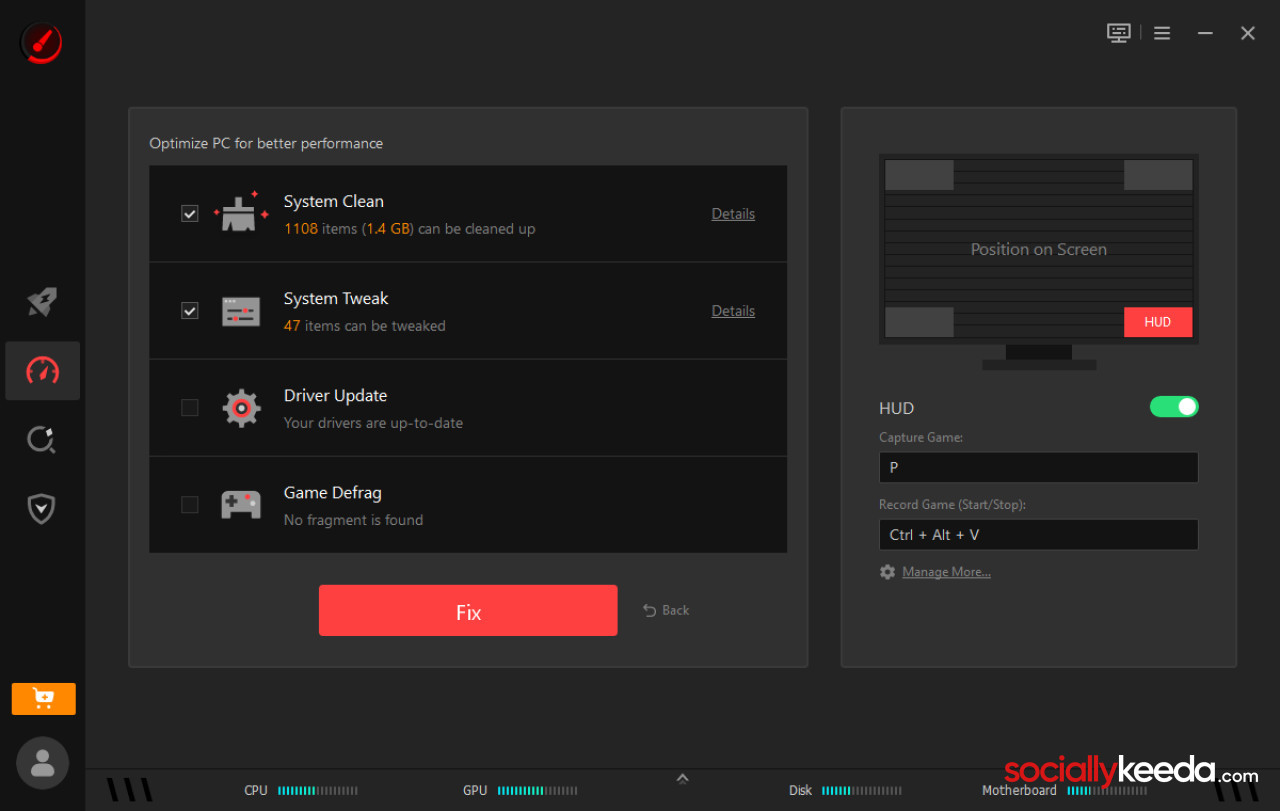
Task: Click the Record Game hotkey field
Action: (x=1038, y=535)
